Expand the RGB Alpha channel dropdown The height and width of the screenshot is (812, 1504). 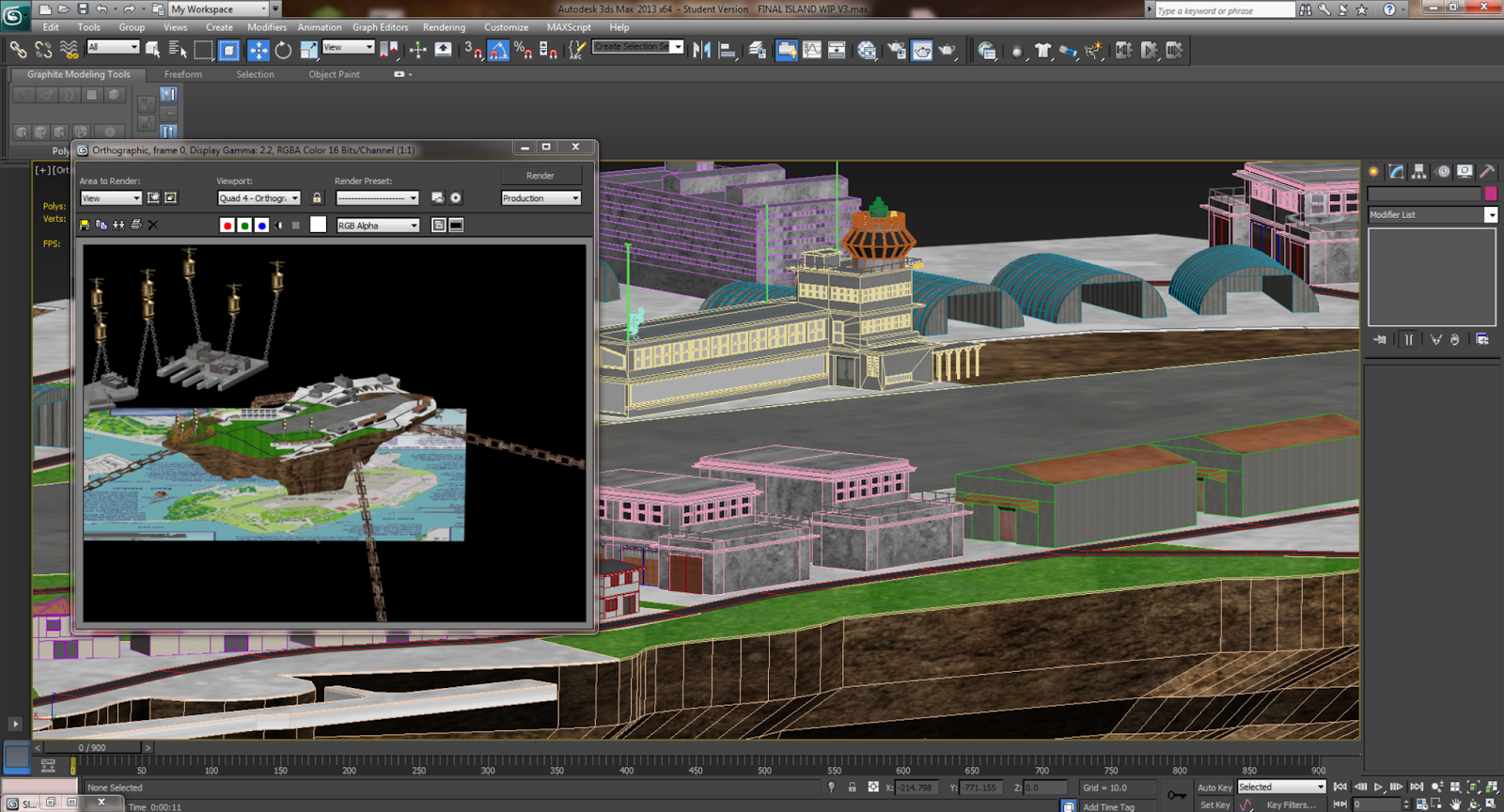378,226
